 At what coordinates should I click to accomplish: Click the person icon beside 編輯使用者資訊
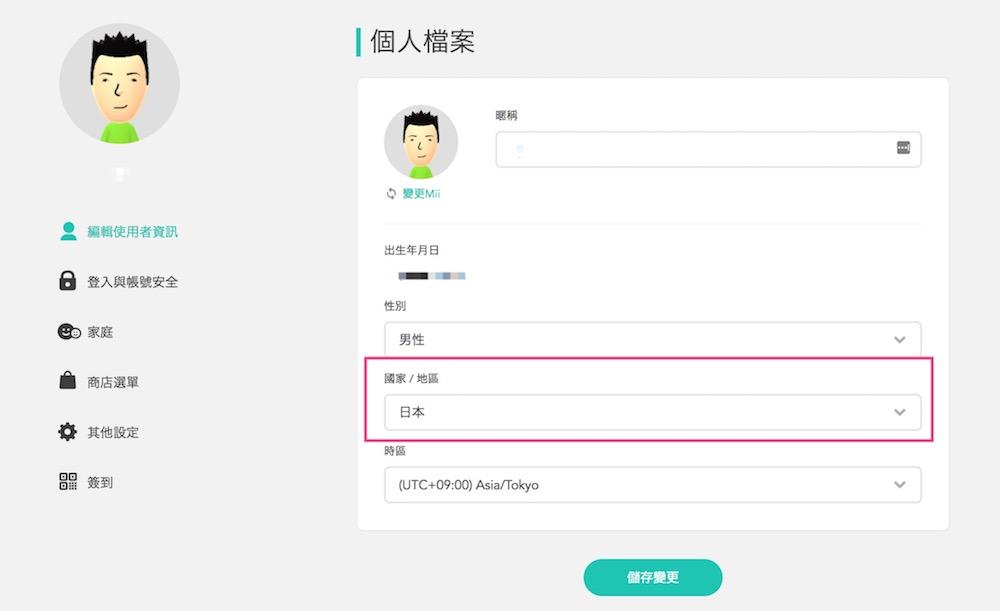(x=68, y=231)
